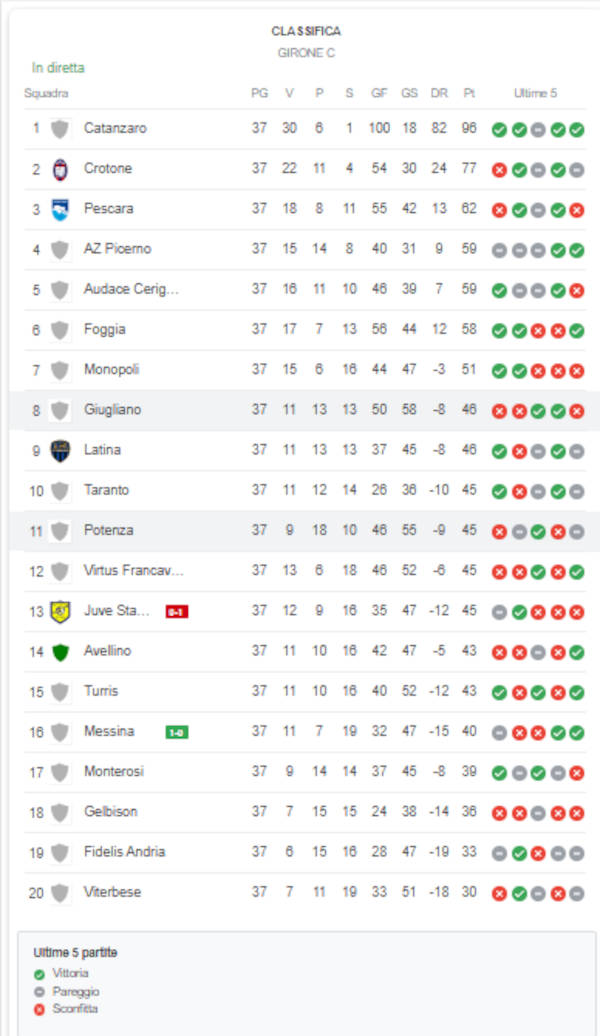Click the Juve Stabia yellow crest icon

(60, 611)
